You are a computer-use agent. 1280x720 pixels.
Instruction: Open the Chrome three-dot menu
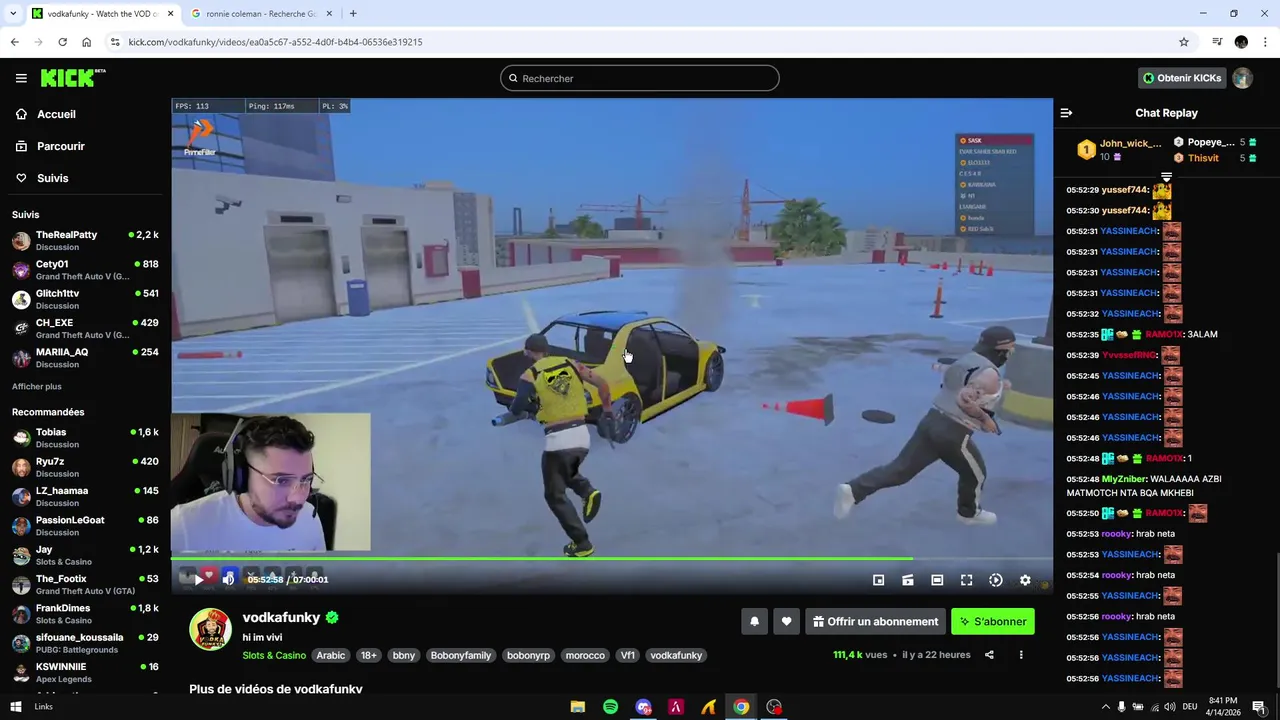[1266, 42]
